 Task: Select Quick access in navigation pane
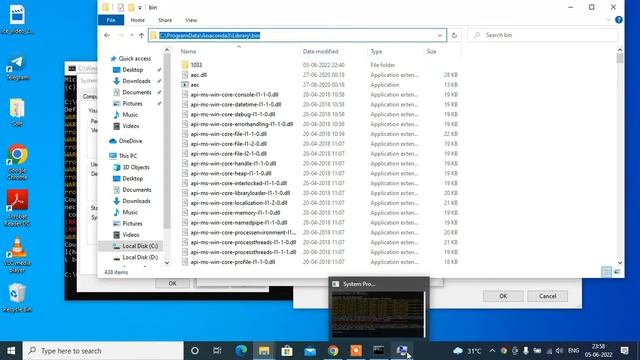[134, 58]
